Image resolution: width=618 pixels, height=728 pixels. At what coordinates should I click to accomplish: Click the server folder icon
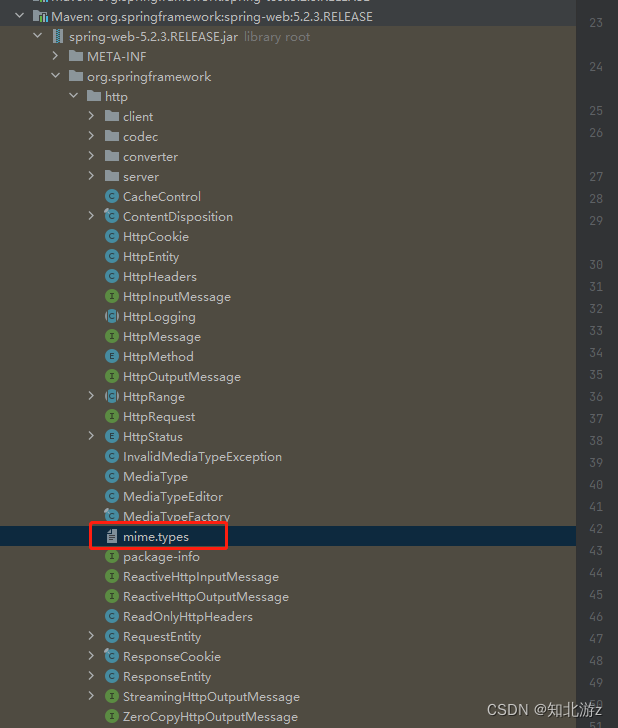[112, 176]
